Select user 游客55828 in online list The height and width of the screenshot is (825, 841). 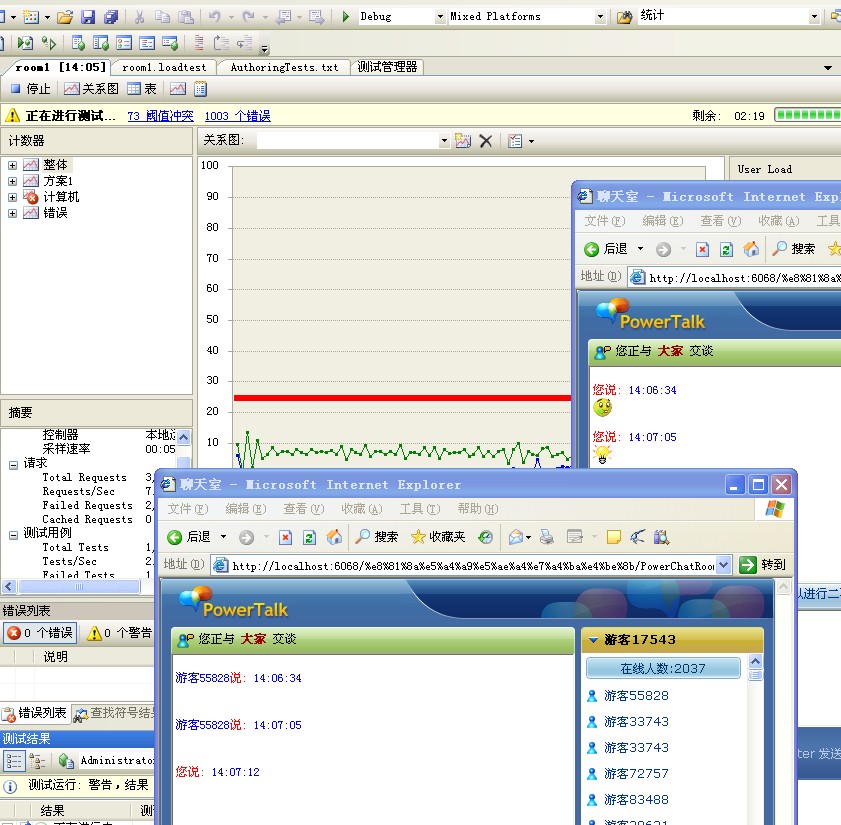coord(636,696)
